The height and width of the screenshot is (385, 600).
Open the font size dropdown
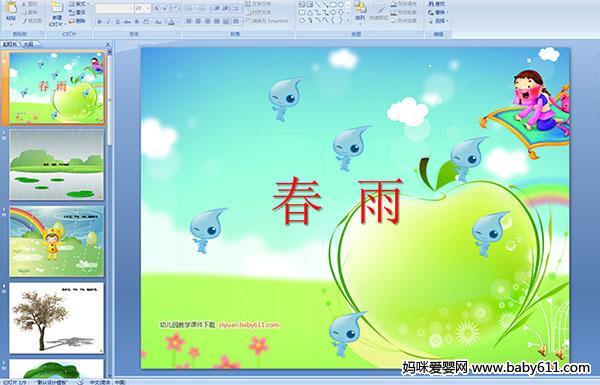(143, 8)
